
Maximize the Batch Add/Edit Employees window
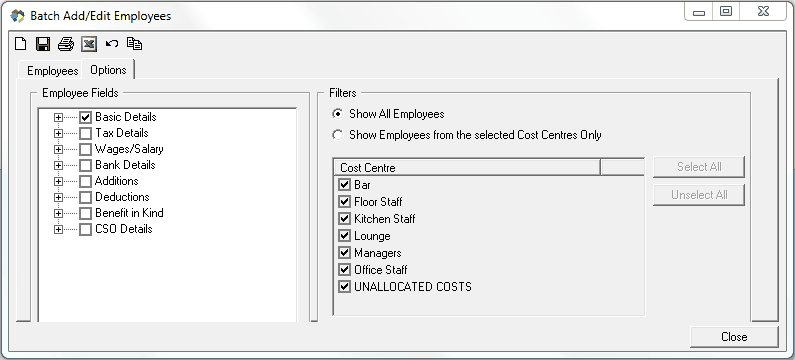click(x=726, y=12)
